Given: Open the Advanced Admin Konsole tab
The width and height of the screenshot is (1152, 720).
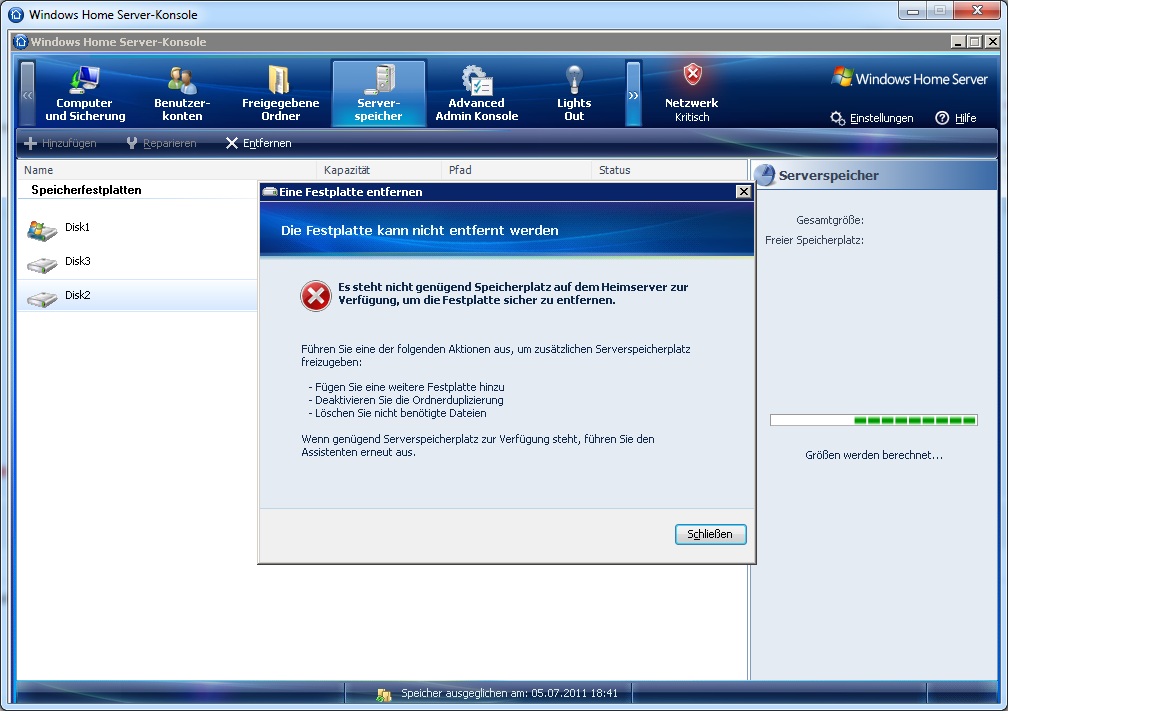Looking at the screenshot, I should [x=477, y=94].
